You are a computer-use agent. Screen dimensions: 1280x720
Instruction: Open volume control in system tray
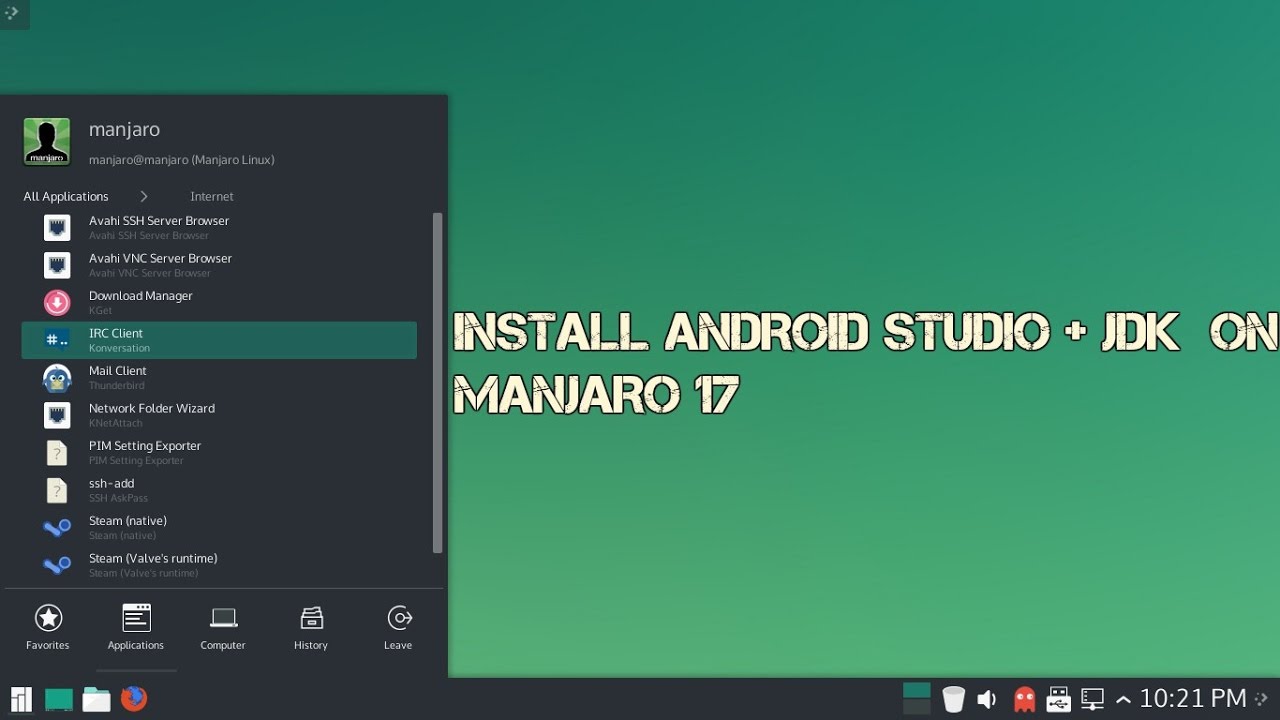pyautogui.click(x=987, y=699)
